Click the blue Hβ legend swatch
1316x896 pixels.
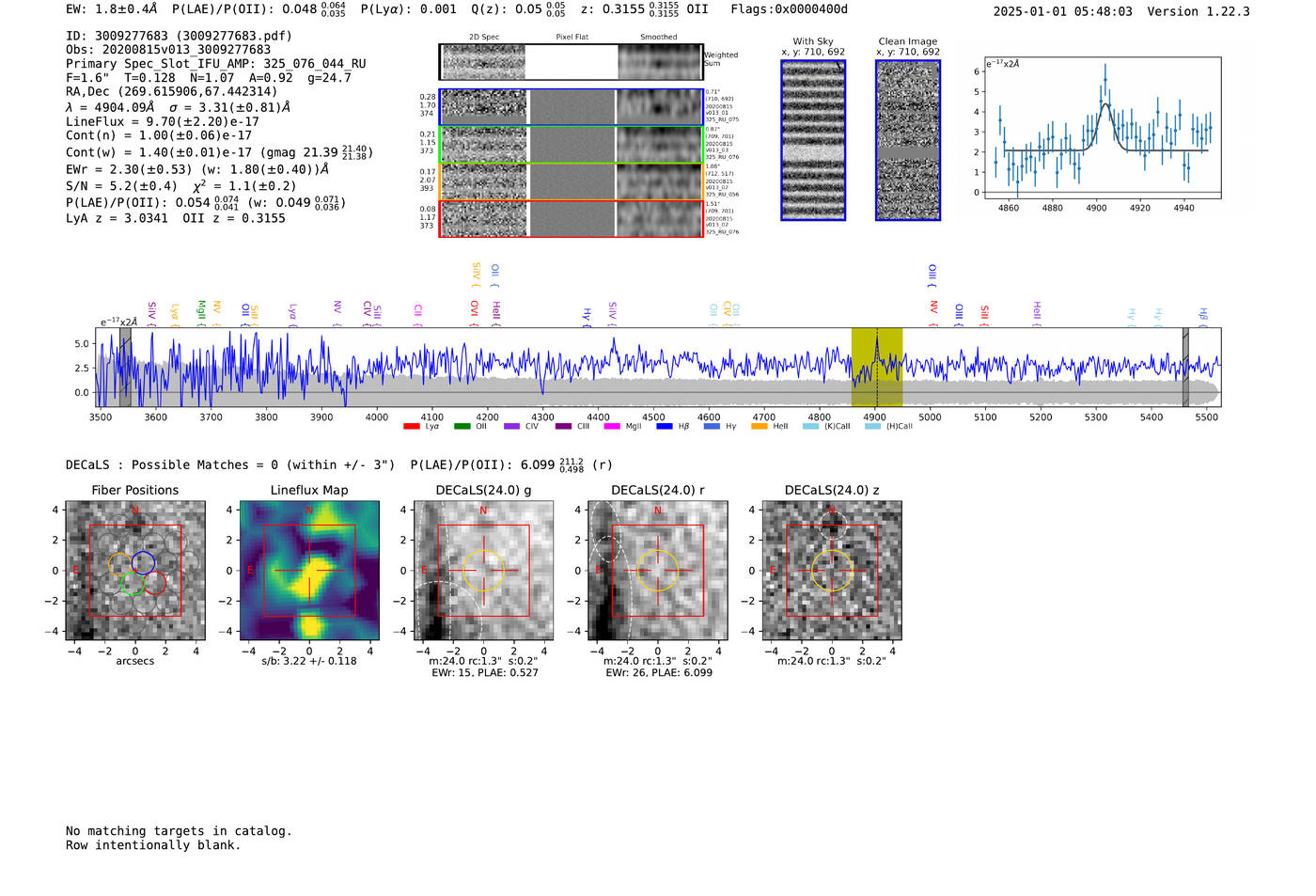(665, 426)
